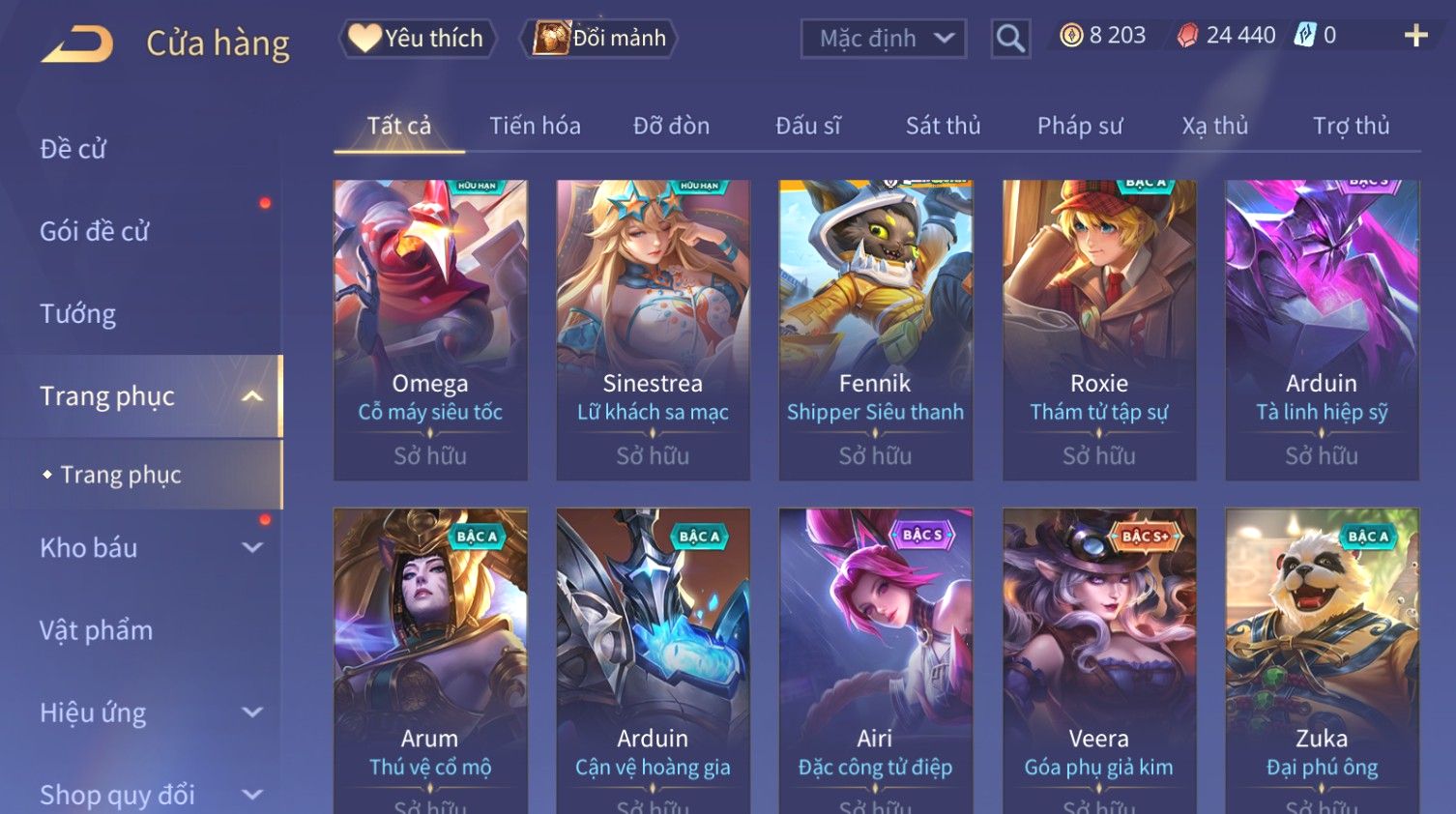
Task: Click the chest icon on Đổi mảnh
Action: [x=551, y=39]
